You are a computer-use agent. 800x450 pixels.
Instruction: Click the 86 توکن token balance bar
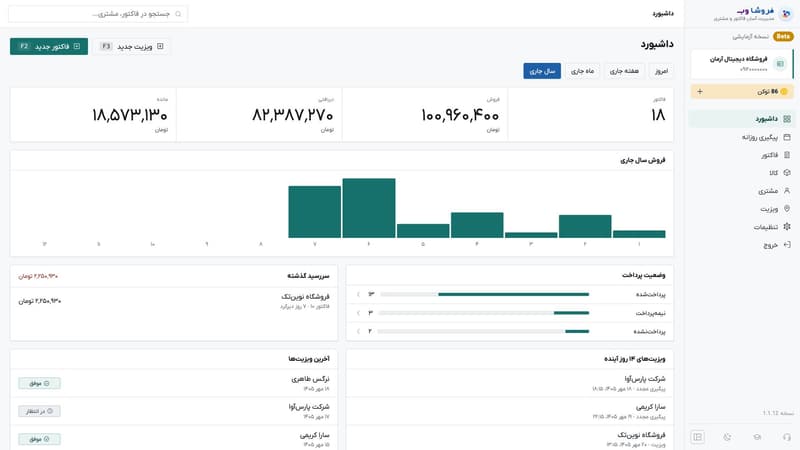[x=742, y=91]
